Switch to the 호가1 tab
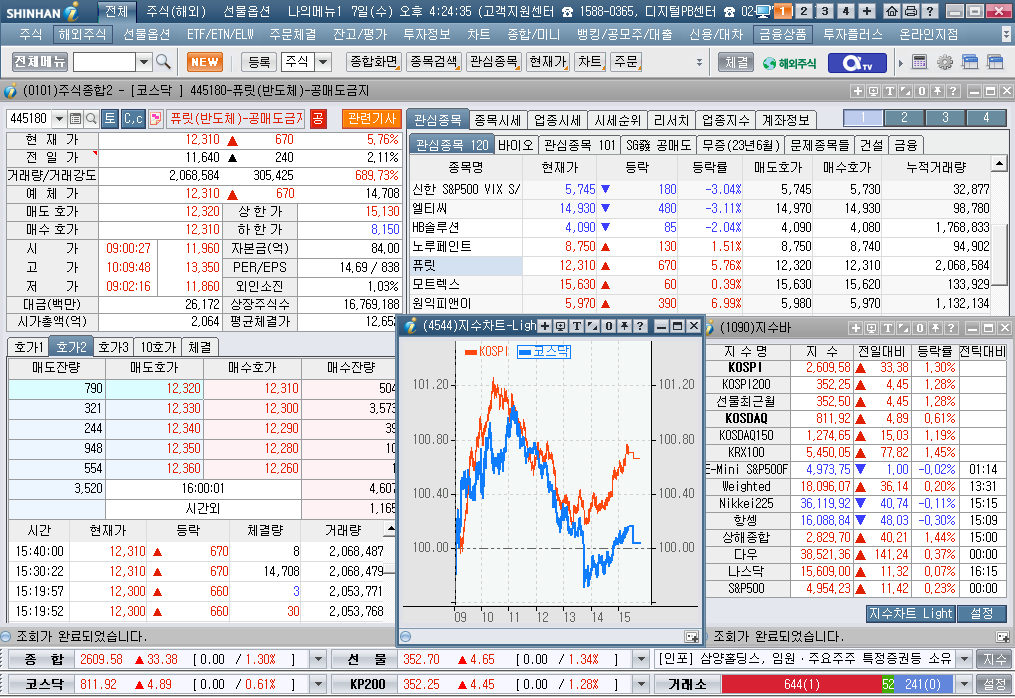The height and width of the screenshot is (698, 1015). point(28,347)
